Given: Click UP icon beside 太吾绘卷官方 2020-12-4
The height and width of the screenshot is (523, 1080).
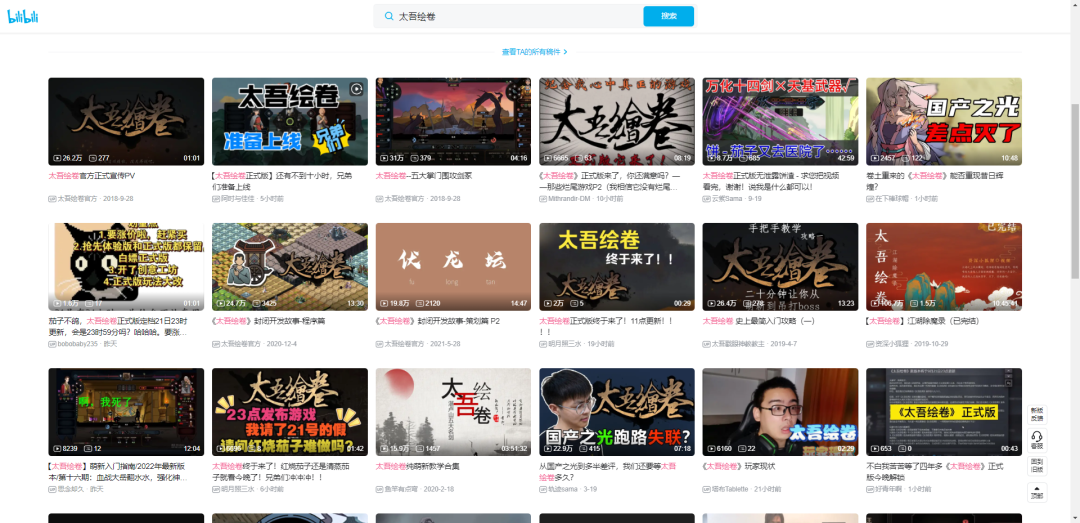Looking at the screenshot, I should tap(216, 344).
